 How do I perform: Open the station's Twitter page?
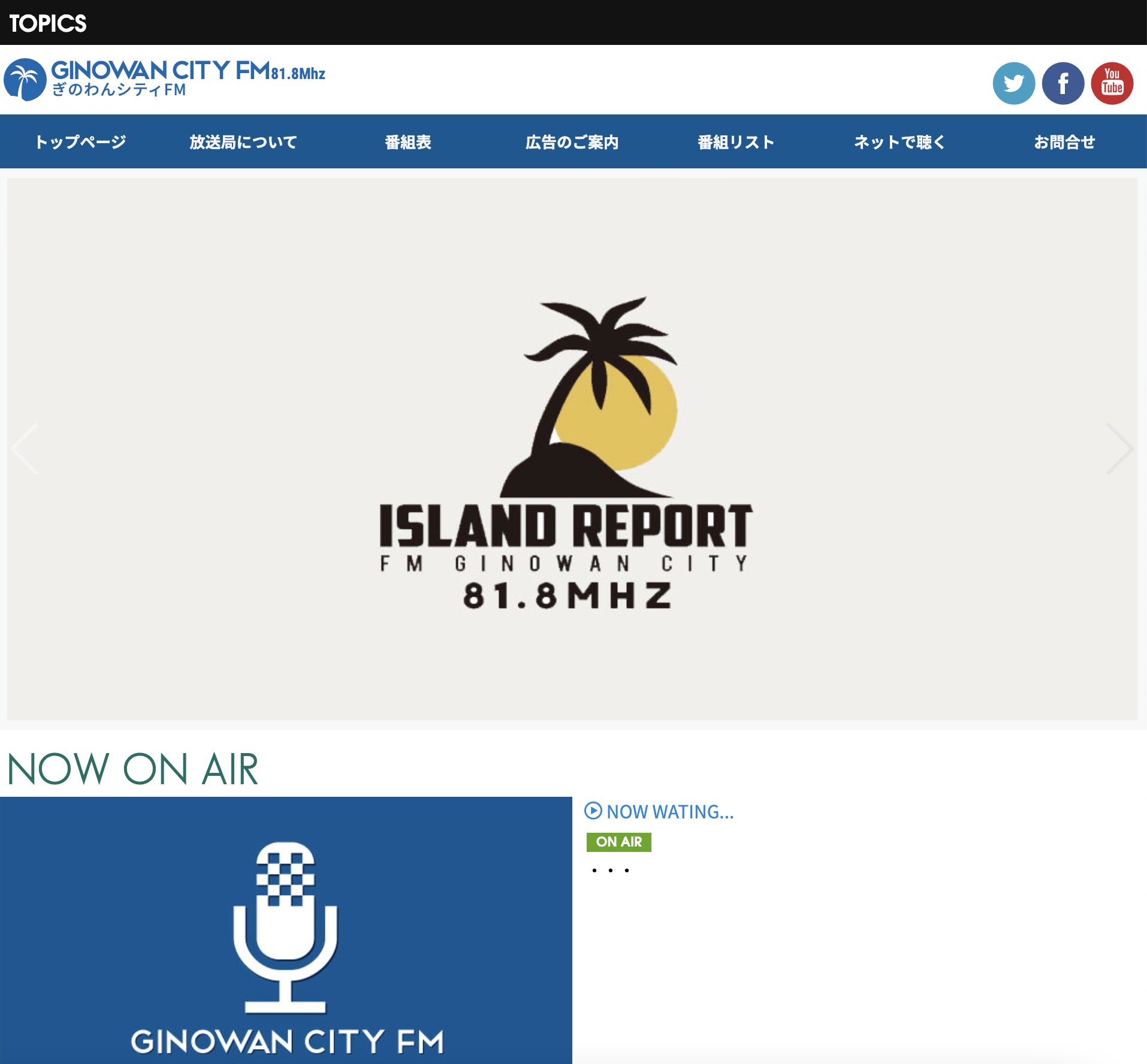[1013, 83]
